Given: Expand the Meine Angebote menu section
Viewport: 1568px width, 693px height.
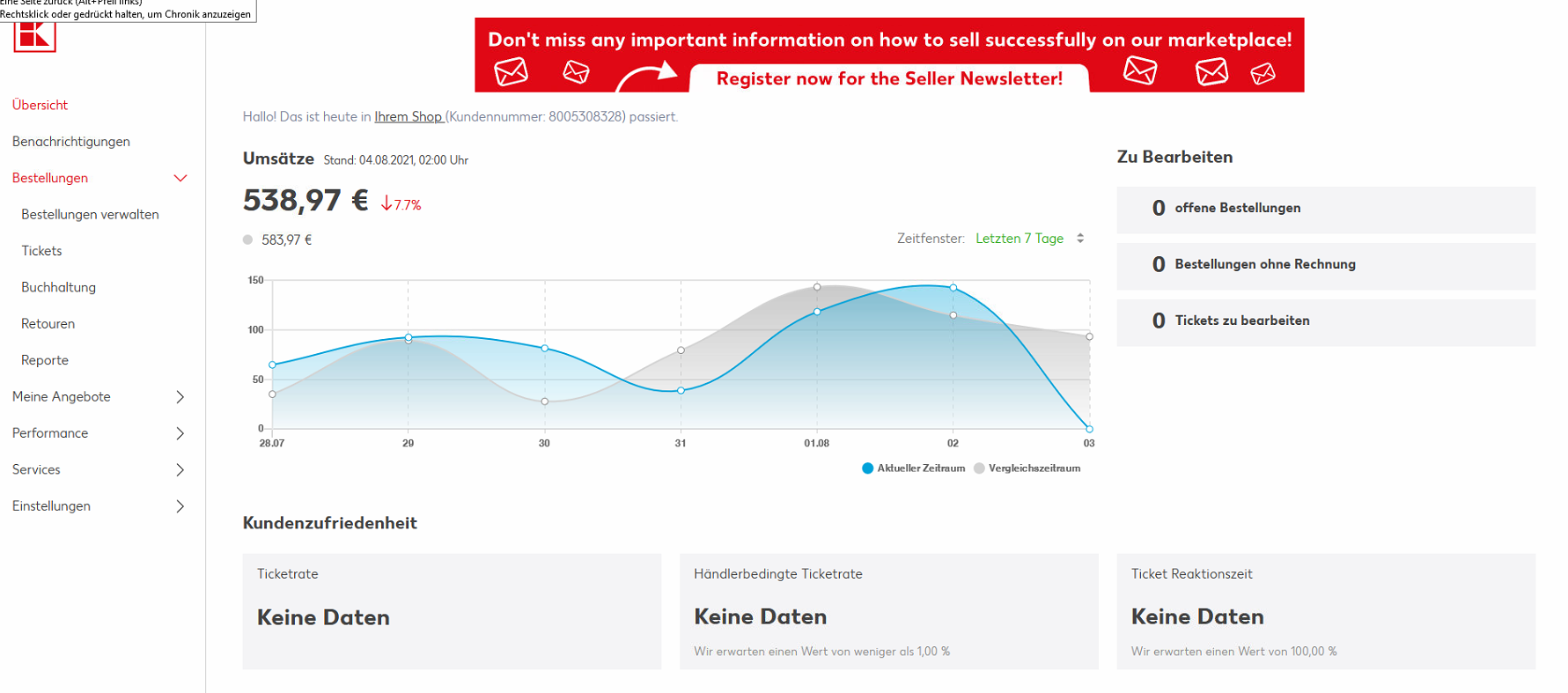Looking at the screenshot, I should click(180, 397).
